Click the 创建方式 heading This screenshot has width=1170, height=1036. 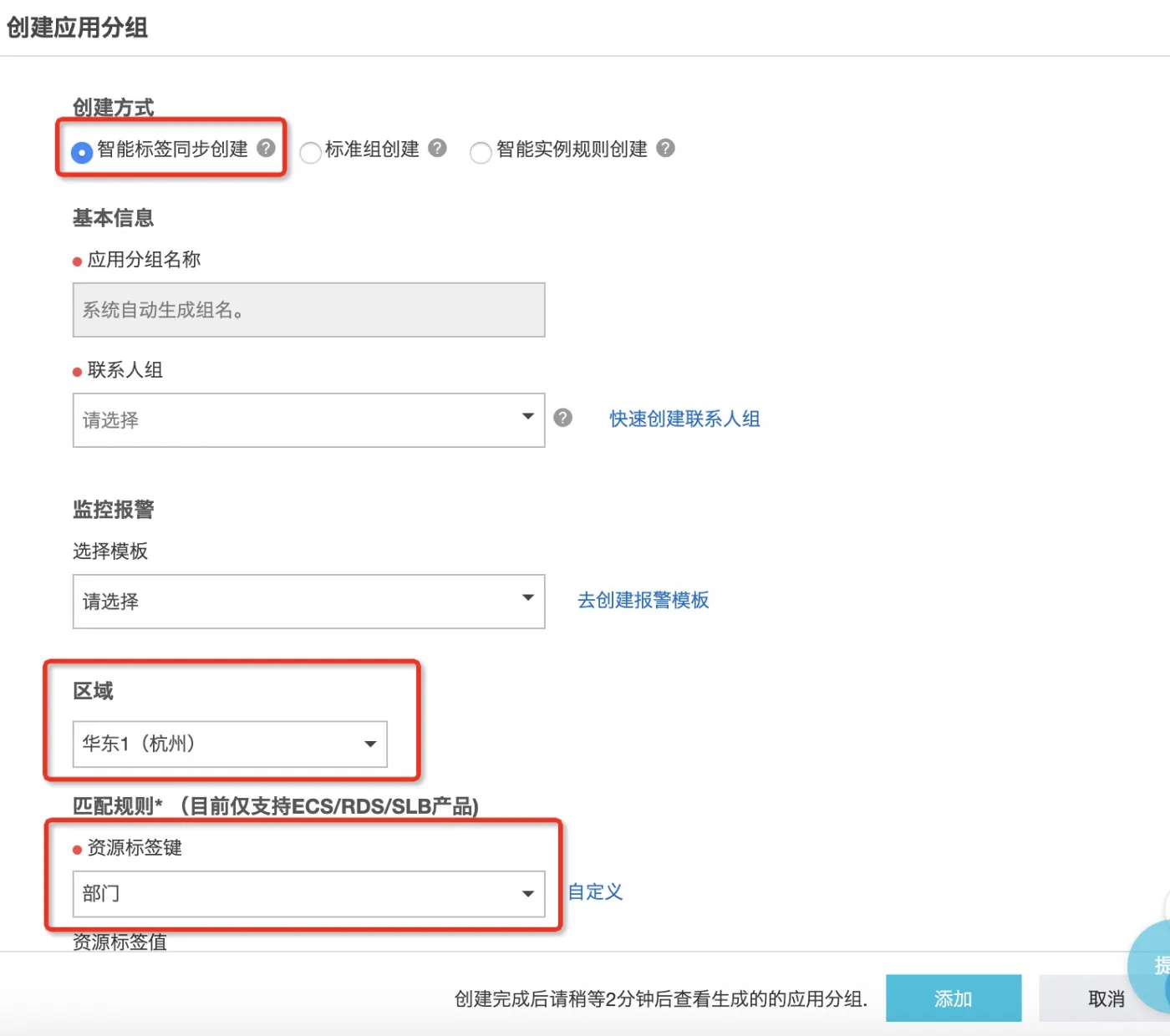[x=113, y=107]
